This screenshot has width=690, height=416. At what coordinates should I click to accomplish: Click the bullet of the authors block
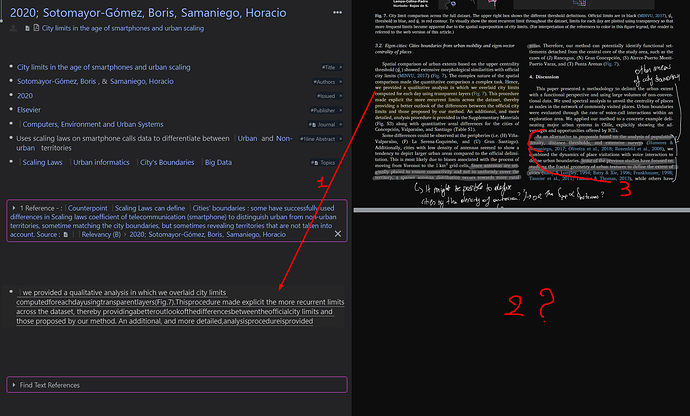click(x=11, y=81)
